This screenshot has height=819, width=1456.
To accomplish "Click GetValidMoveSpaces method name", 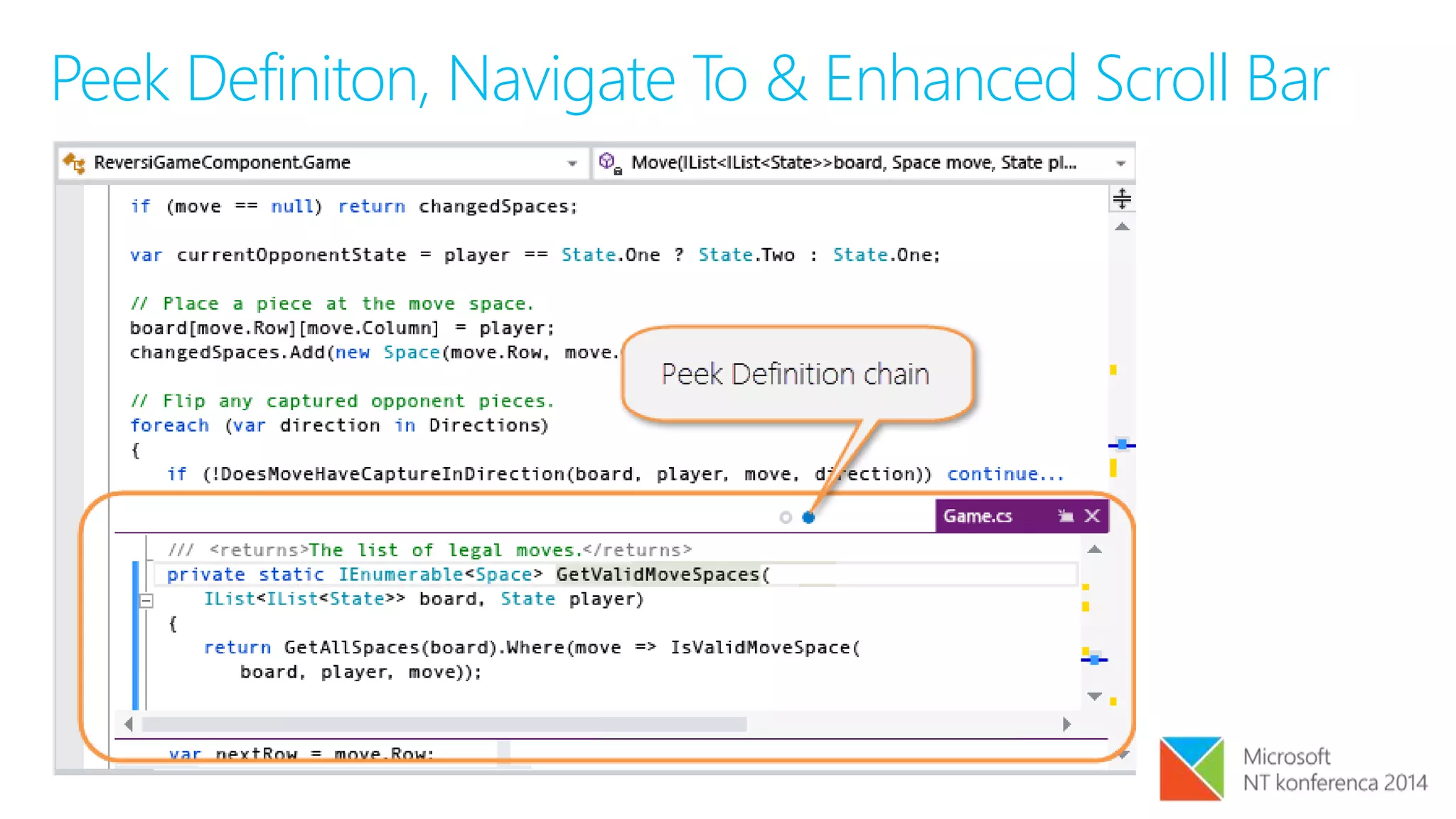I will coord(658,574).
